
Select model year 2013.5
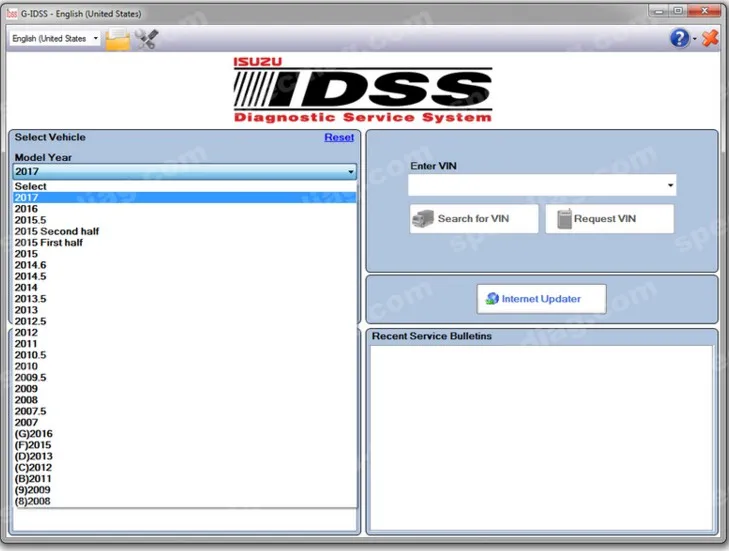[x=185, y=299]
